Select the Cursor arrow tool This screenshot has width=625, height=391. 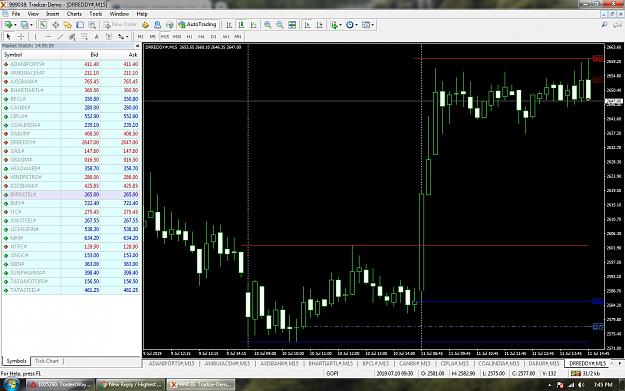click(x=9, y=37)
